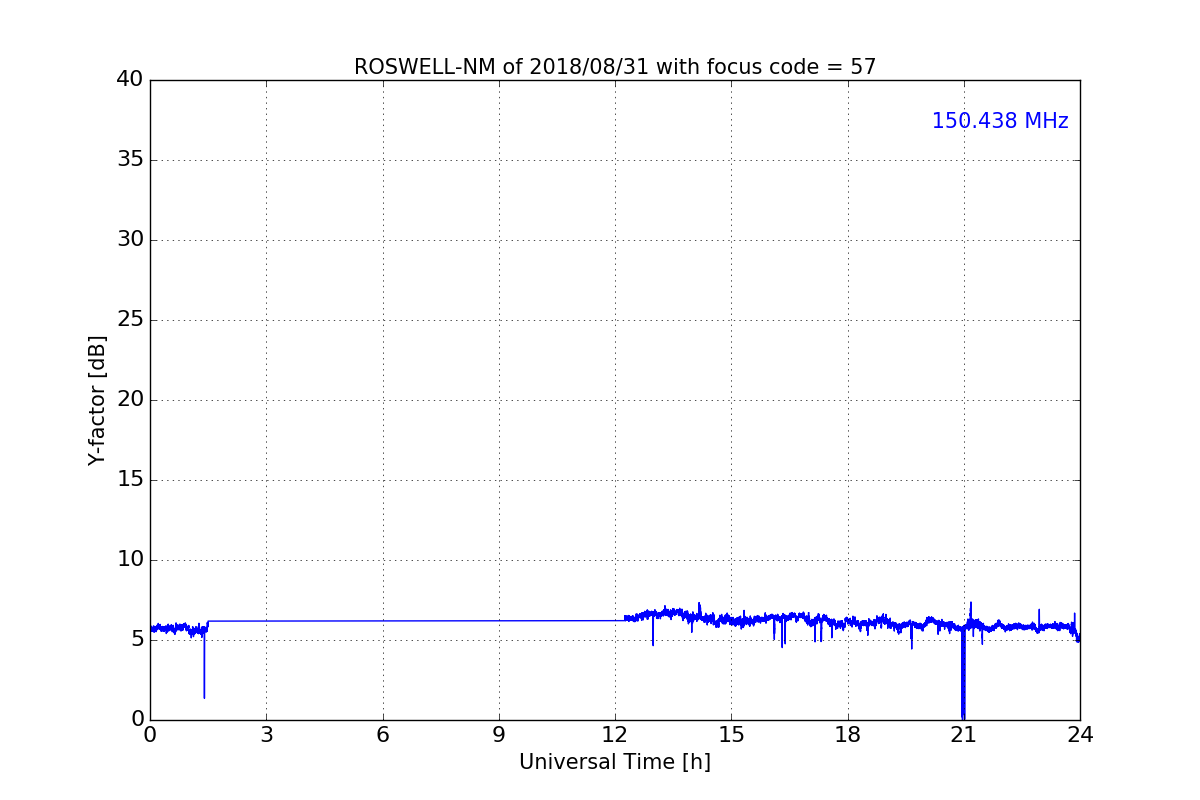
Task: Click the x-axis tick label "3"
Action: (x=266, y=735)
